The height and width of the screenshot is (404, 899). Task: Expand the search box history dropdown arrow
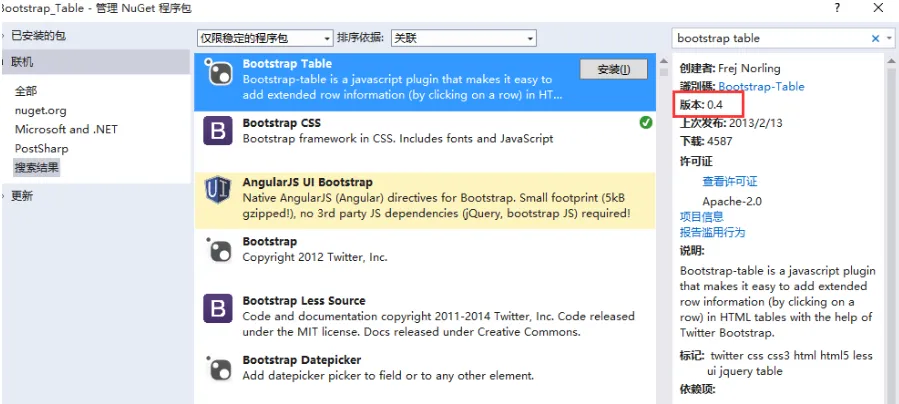(888, 38)
